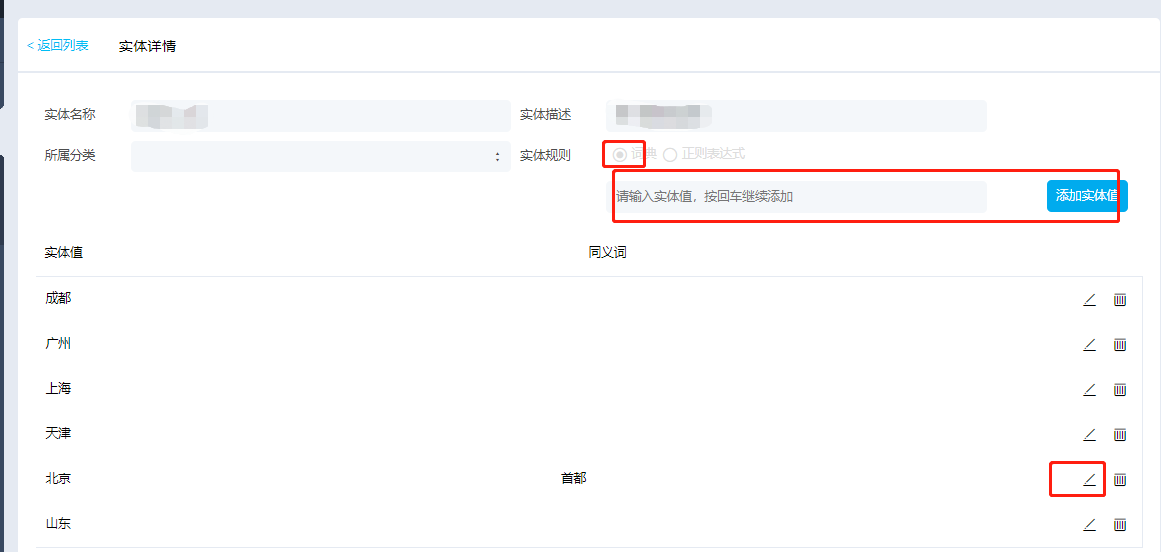Delete the 北京 entity row
The image size is (1161, 552).
tap(1120, 479)
